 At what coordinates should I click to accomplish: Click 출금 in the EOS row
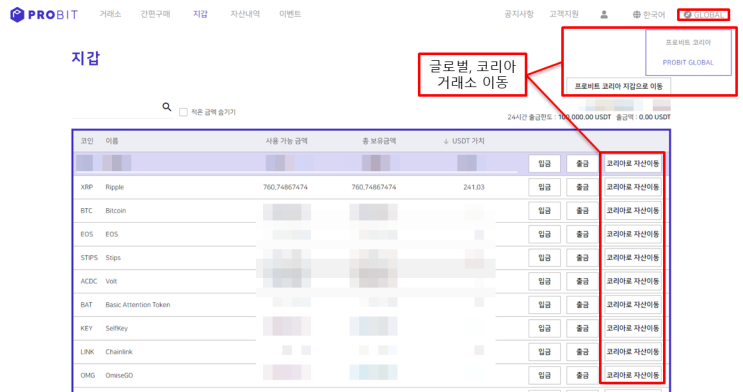tap(582, 234)
